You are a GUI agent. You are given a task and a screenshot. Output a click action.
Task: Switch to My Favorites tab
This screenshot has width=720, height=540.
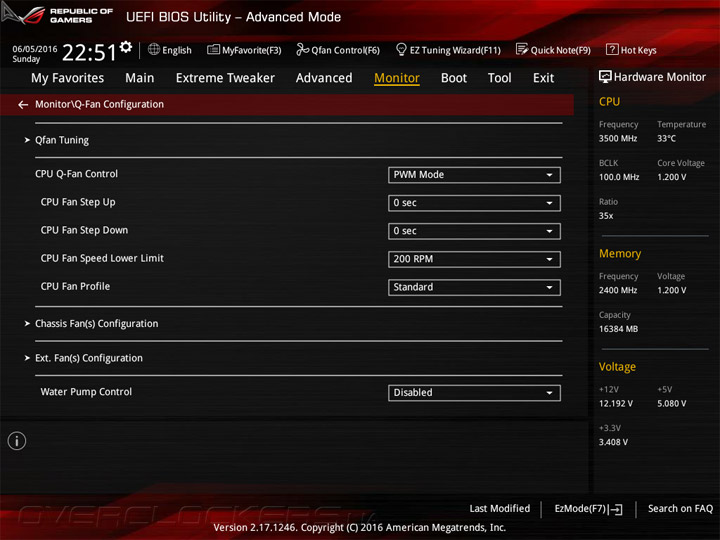[x=68, y=78]
